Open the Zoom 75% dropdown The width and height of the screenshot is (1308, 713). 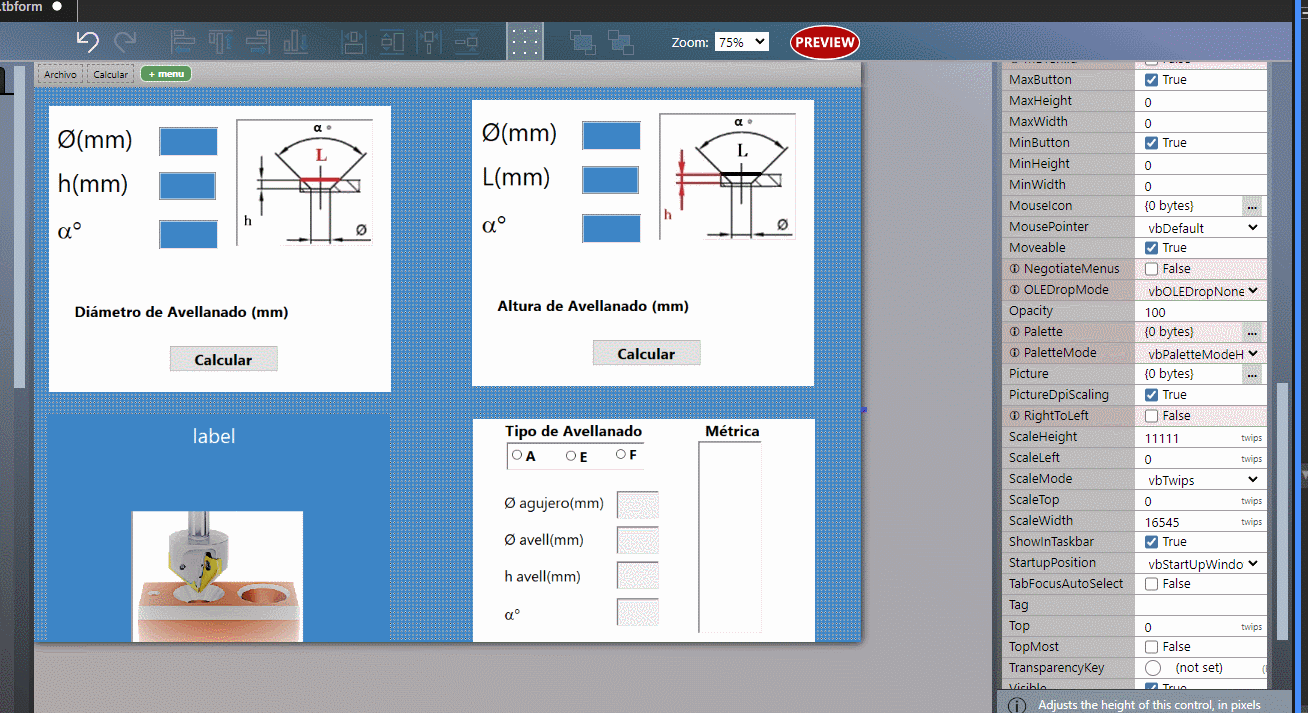pos(742,42)
